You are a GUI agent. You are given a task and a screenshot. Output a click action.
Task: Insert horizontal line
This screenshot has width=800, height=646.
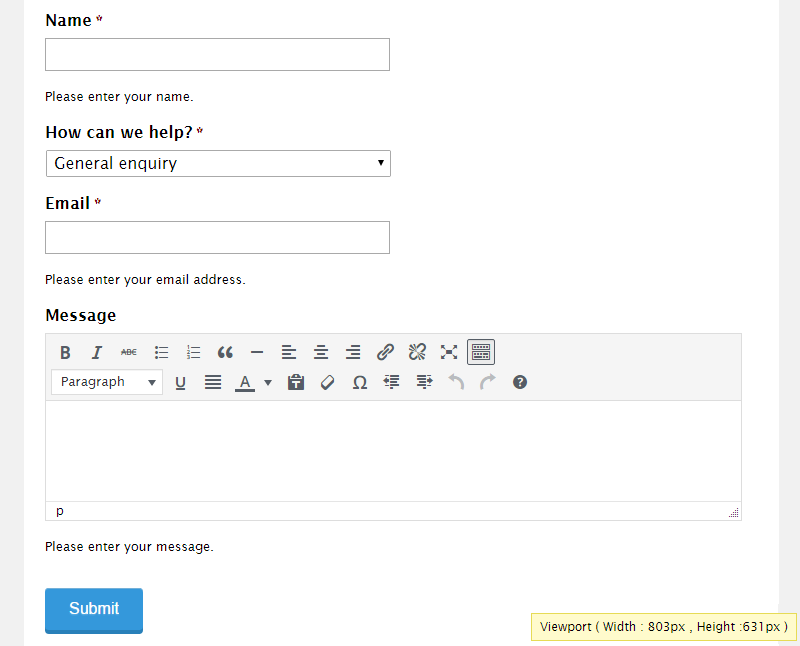257,352
